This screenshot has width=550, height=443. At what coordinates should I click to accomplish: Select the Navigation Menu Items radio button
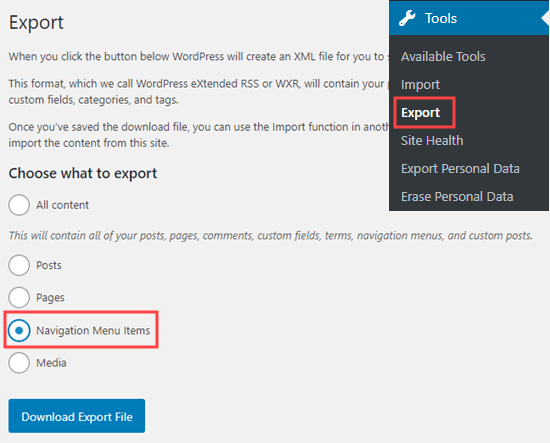click(19, 330)
